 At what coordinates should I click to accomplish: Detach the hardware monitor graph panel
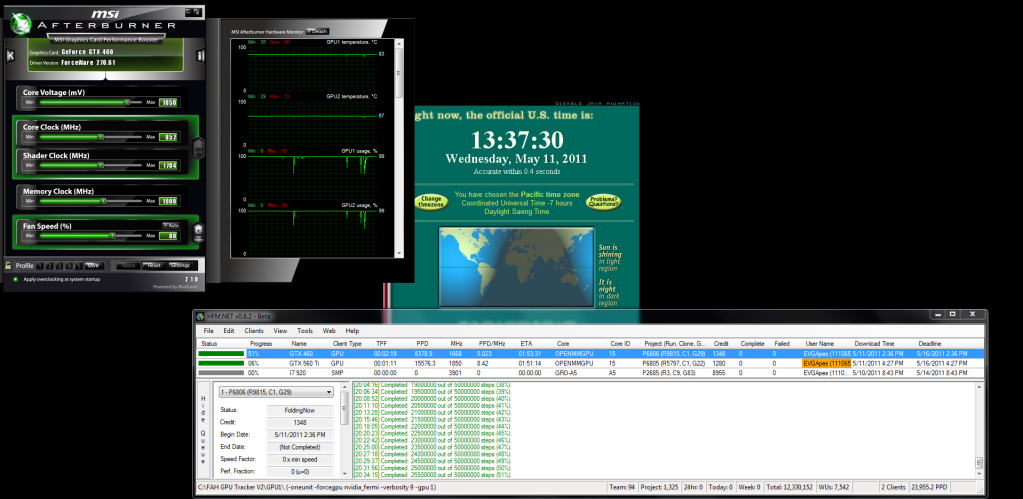[318, 32]
